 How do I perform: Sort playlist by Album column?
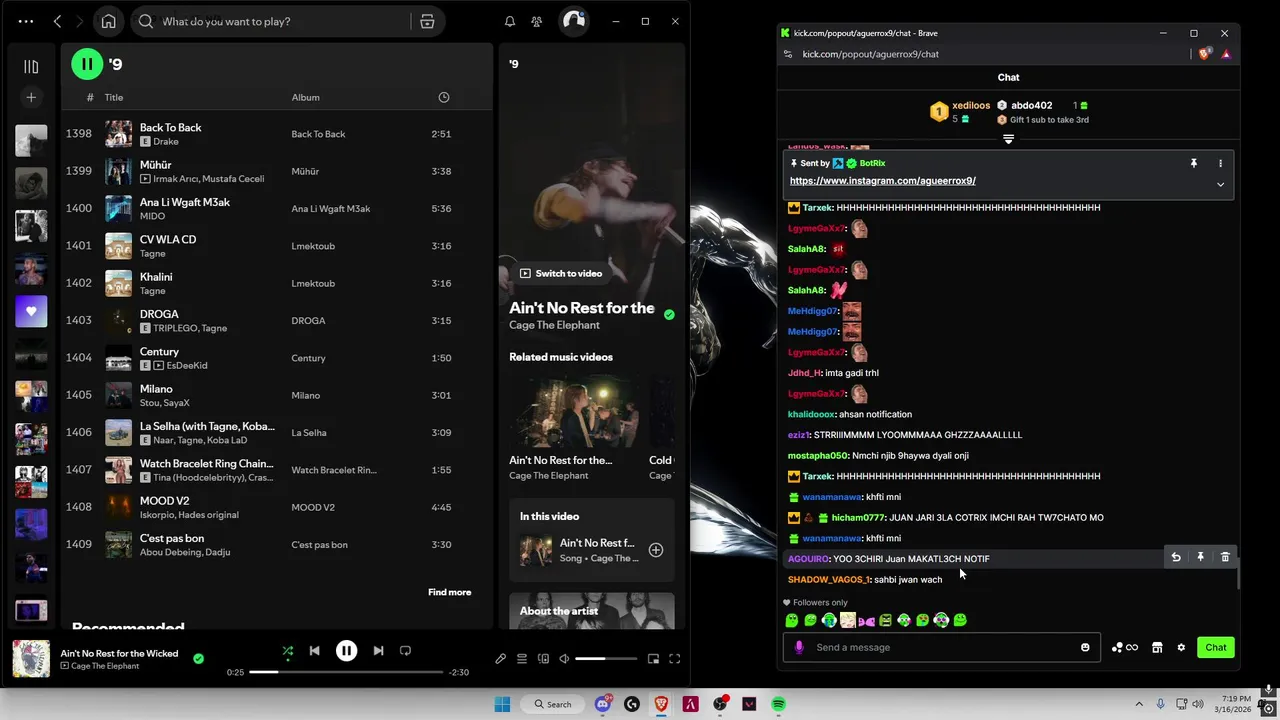(306, 97)
